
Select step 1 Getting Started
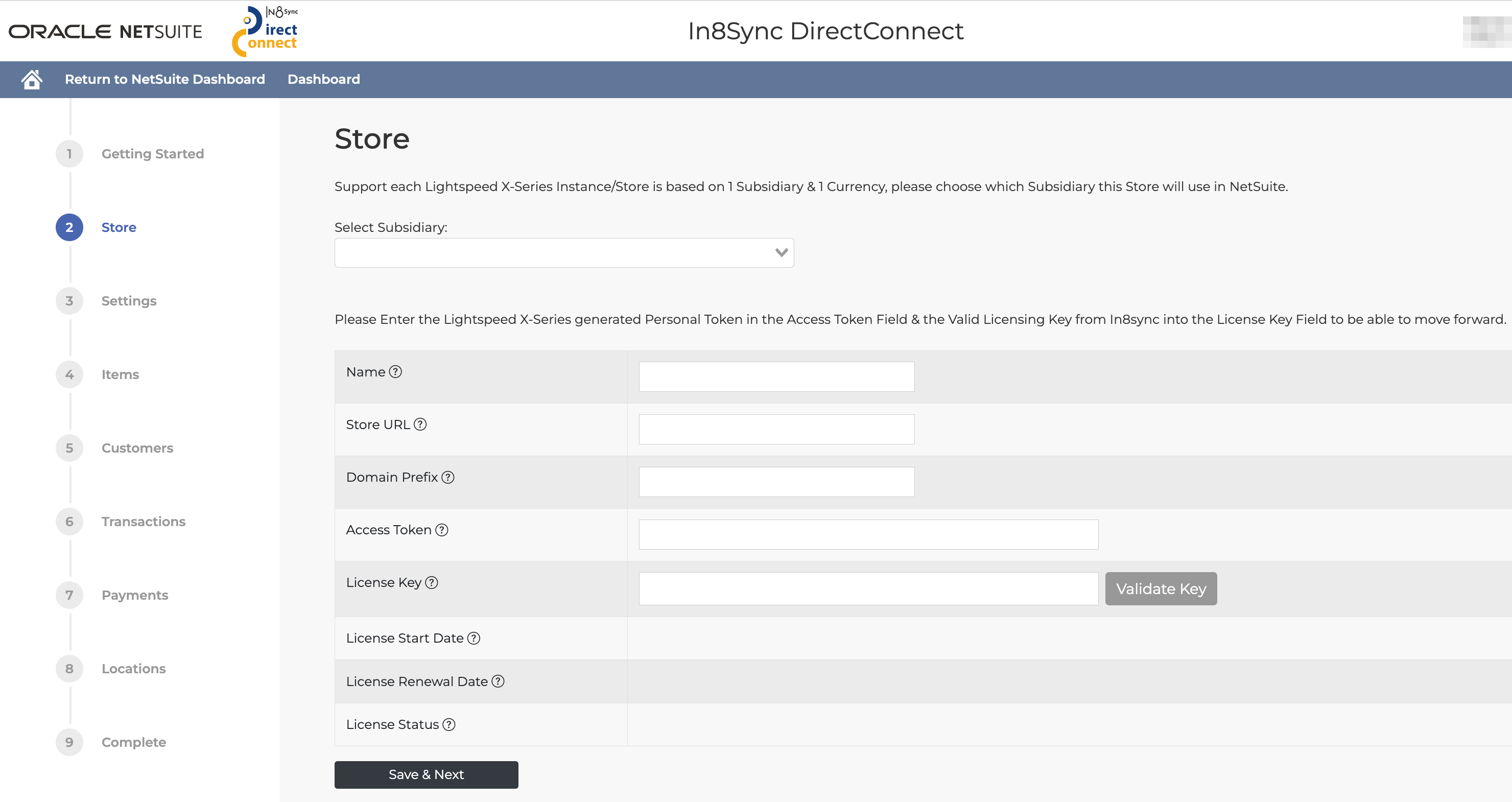(152, 154)
